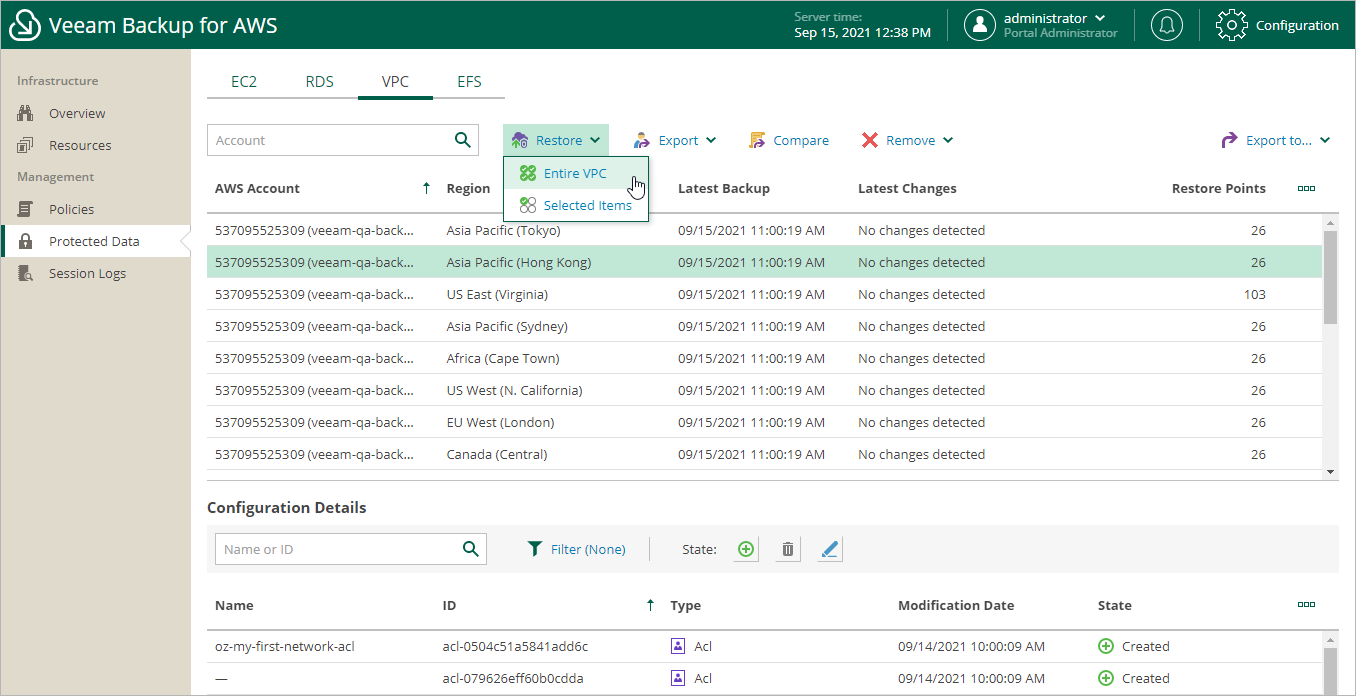
Task: Click the search magnifier in Account field
Action: point(462,140)
